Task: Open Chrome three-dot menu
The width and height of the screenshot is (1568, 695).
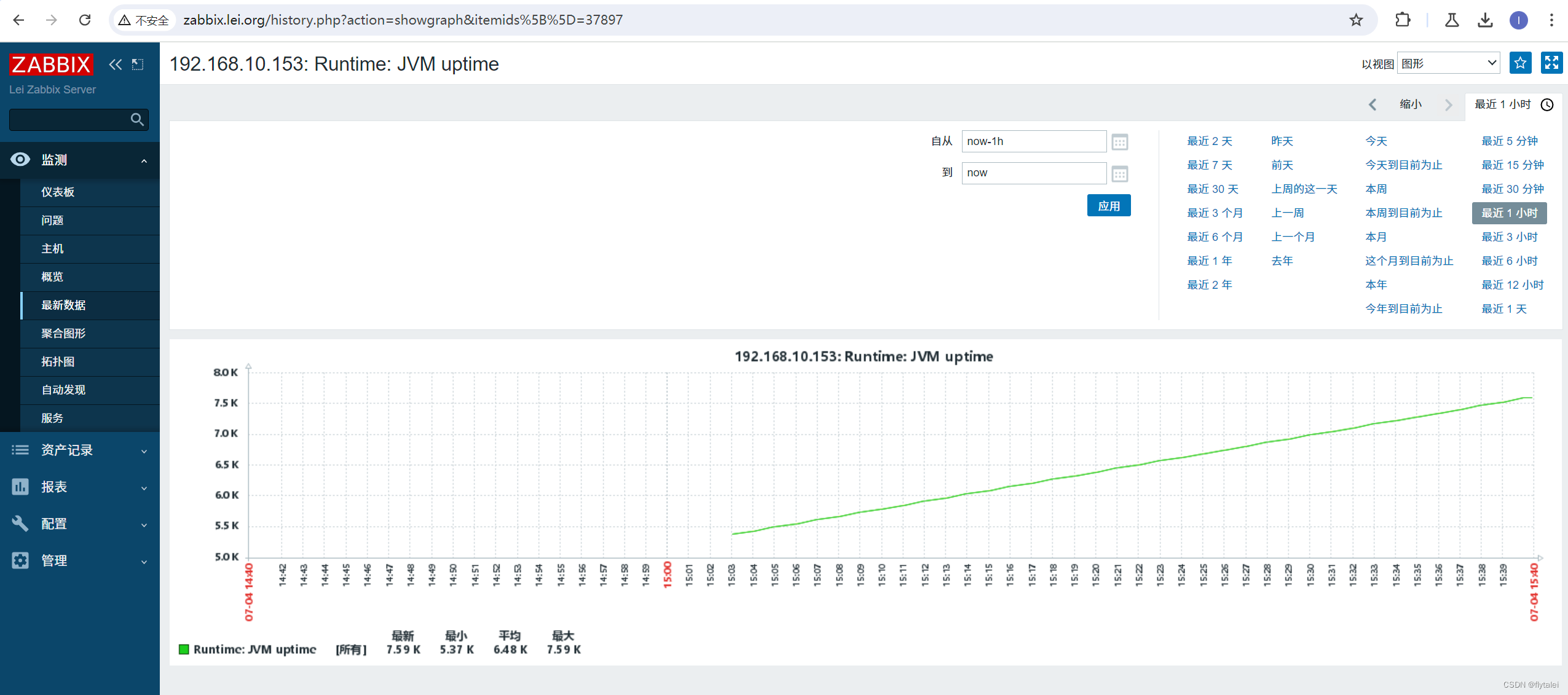Action: point(1551,20)
